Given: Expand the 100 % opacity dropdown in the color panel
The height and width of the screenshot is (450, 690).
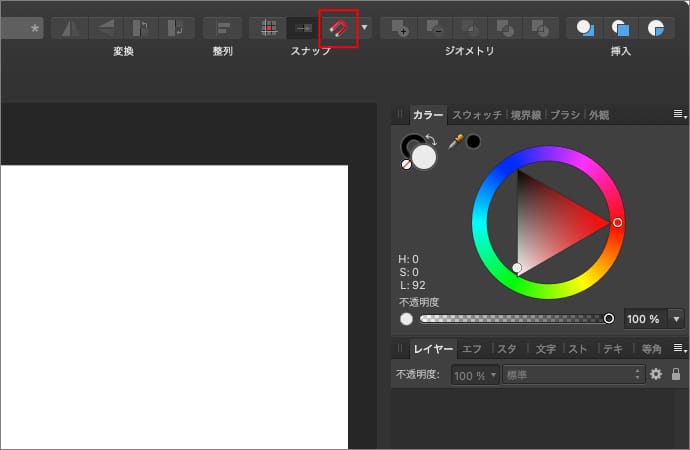Looking at the screenshot, I should point(677,319).
